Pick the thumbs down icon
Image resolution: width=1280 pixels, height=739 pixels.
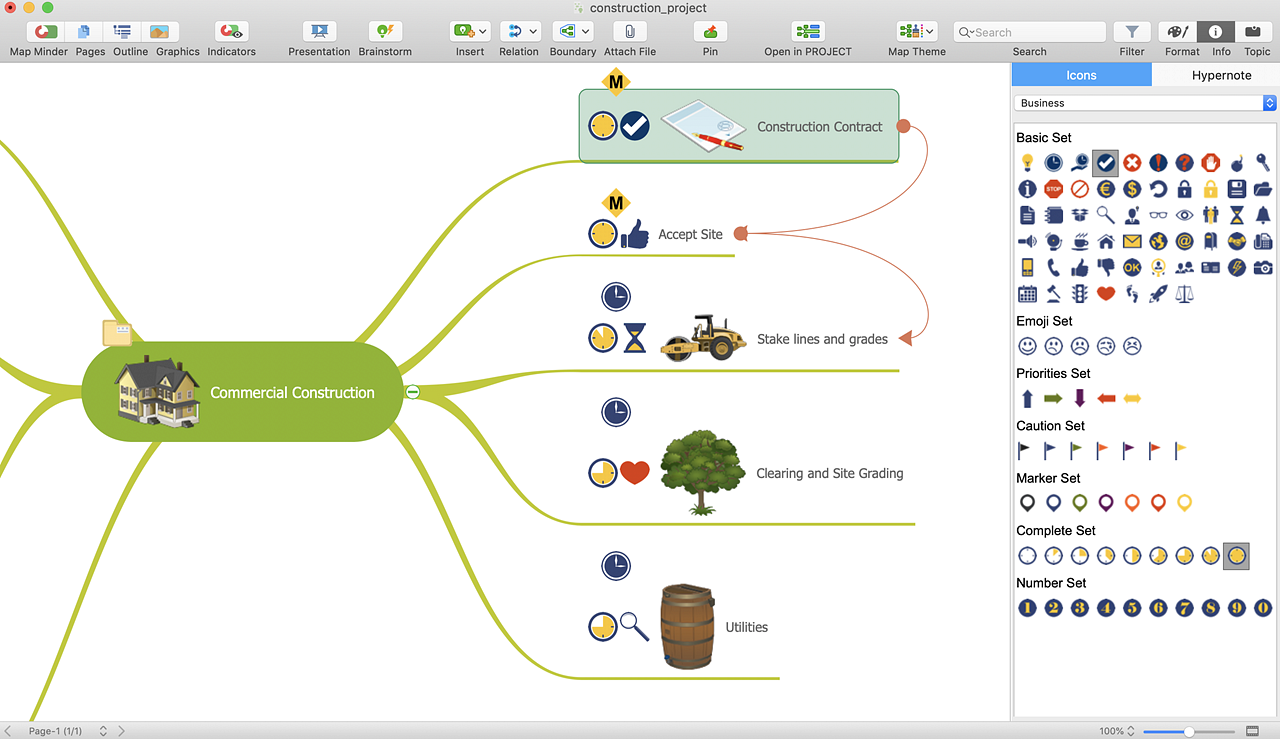click(1106, 267)
